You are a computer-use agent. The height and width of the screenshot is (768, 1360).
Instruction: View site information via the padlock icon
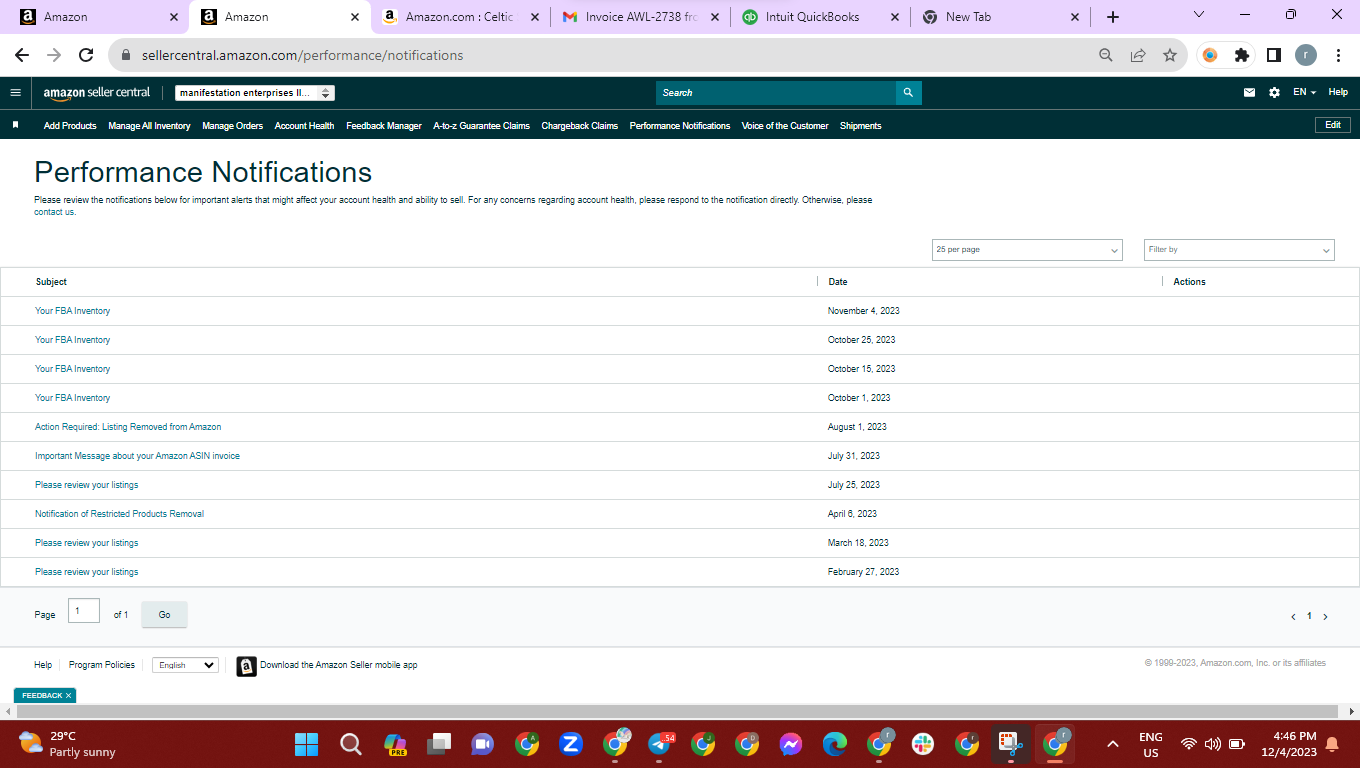click(126, 56)
